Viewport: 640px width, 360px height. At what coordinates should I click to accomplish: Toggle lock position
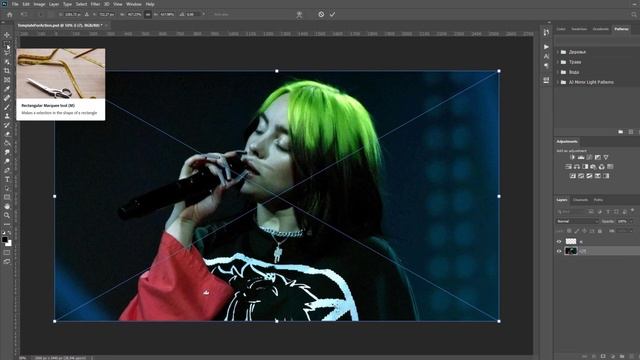click(584, 231)
